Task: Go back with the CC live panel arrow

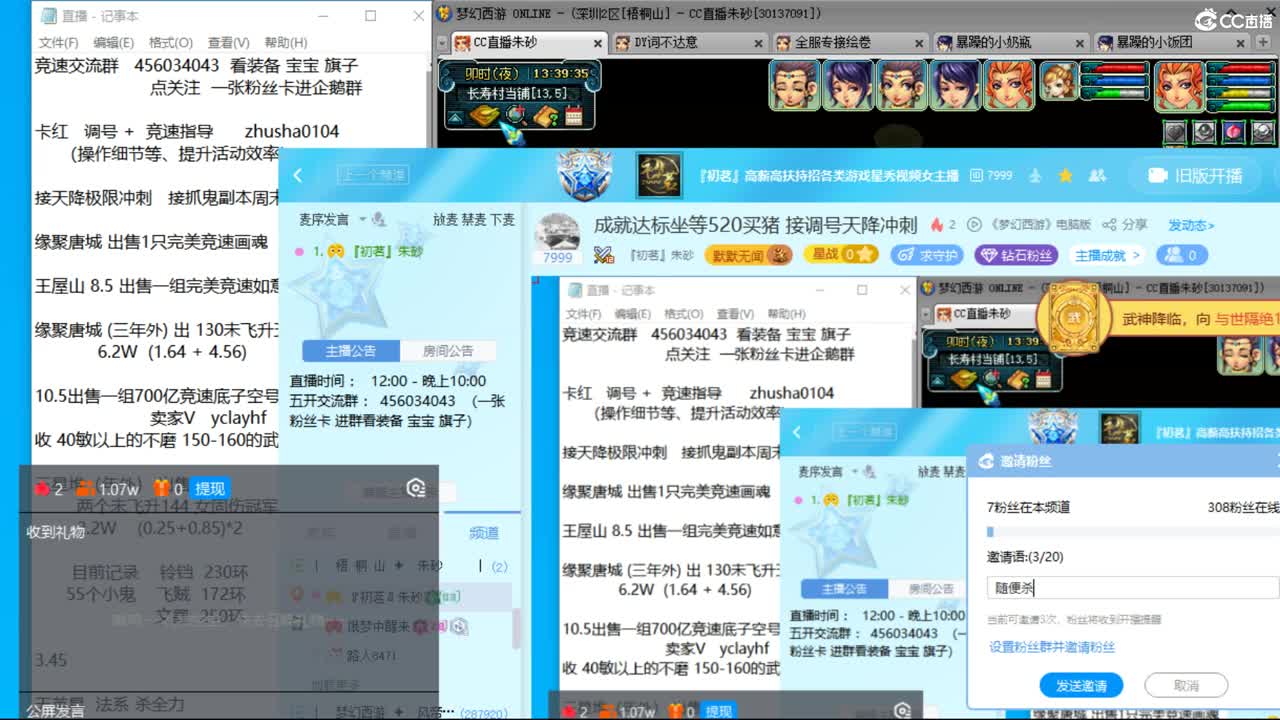Action: pyautogui.click(x=298, y=175)
